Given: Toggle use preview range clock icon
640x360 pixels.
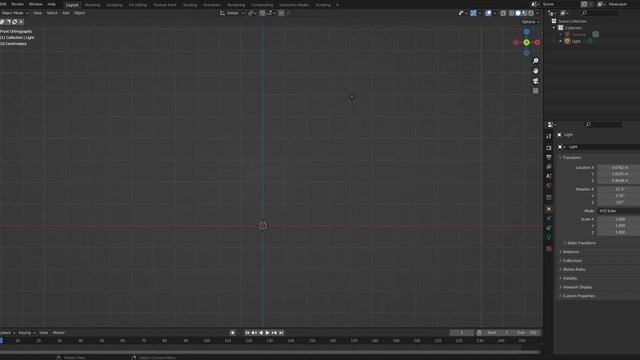Looking at the screenshot, I should tap(479, 333).
